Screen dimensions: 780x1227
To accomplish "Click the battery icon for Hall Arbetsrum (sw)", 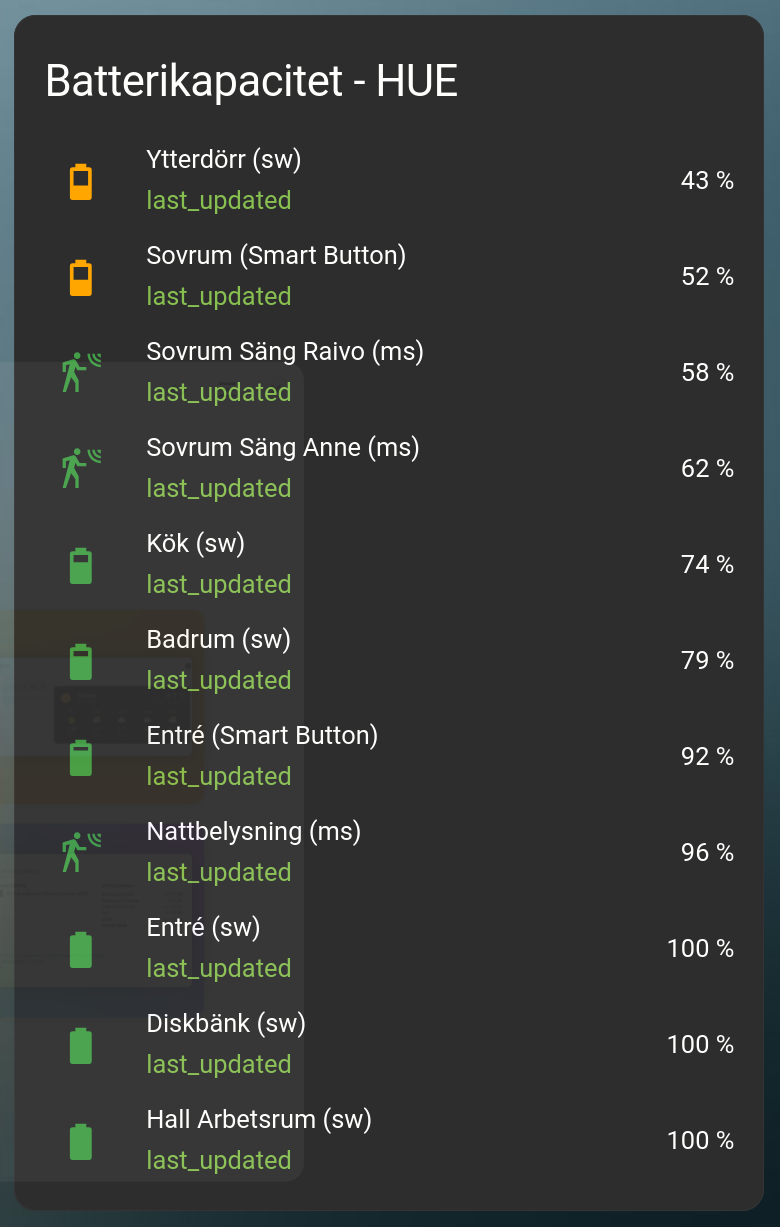I will 81,1141.
